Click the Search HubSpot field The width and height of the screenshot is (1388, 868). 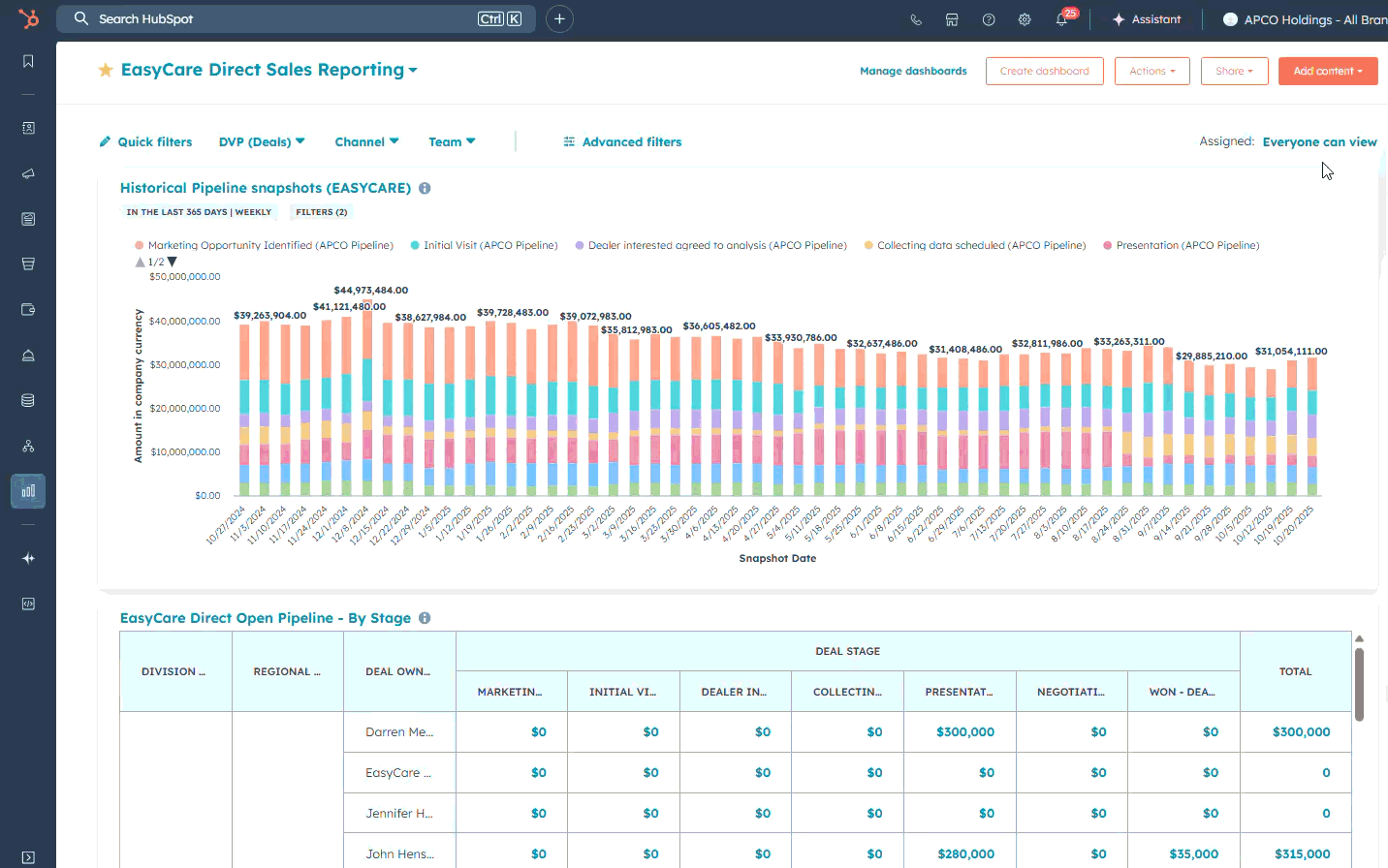tap(281, 18)
